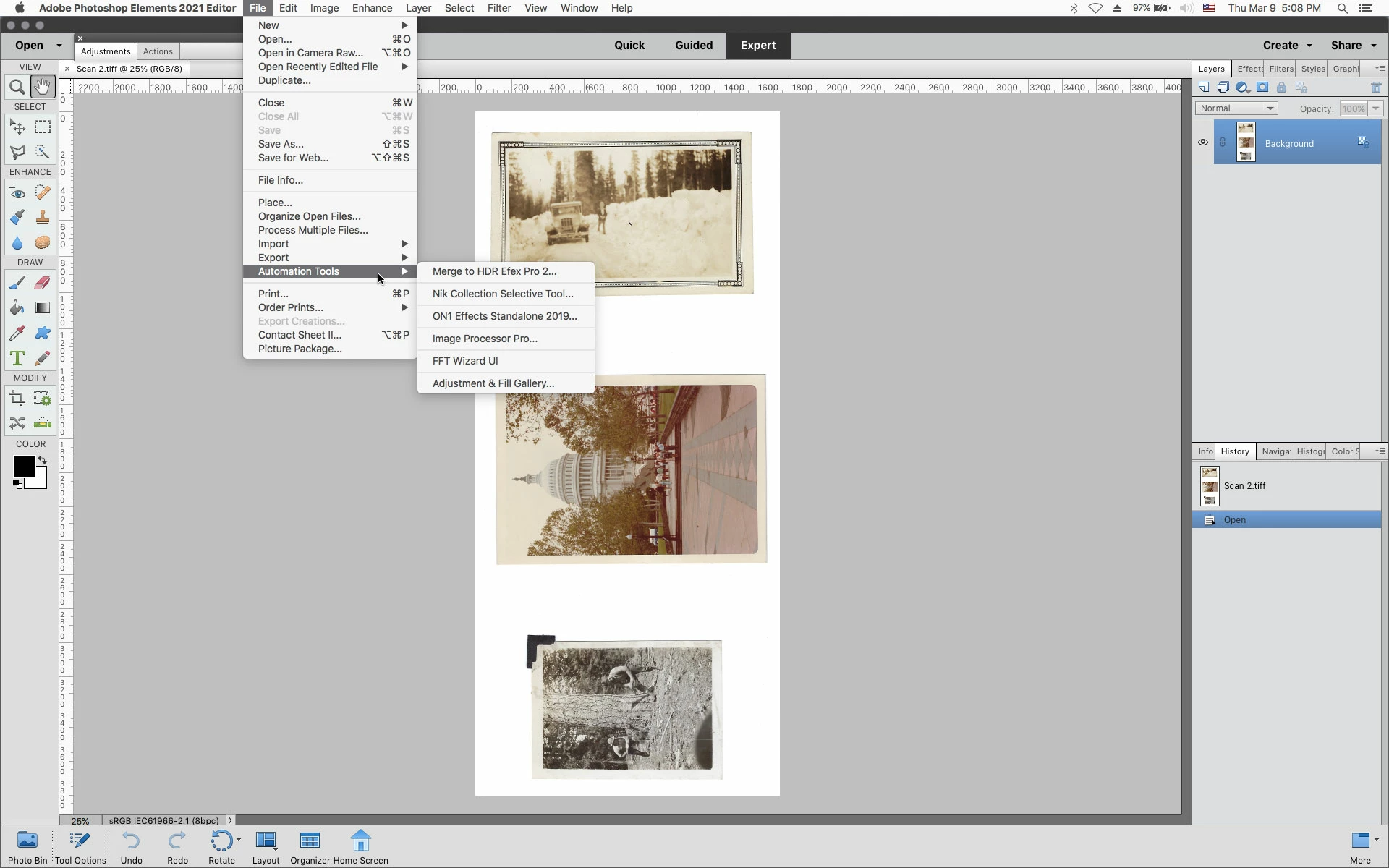Select the Zoom tool in View section

(x=17, y=88)
